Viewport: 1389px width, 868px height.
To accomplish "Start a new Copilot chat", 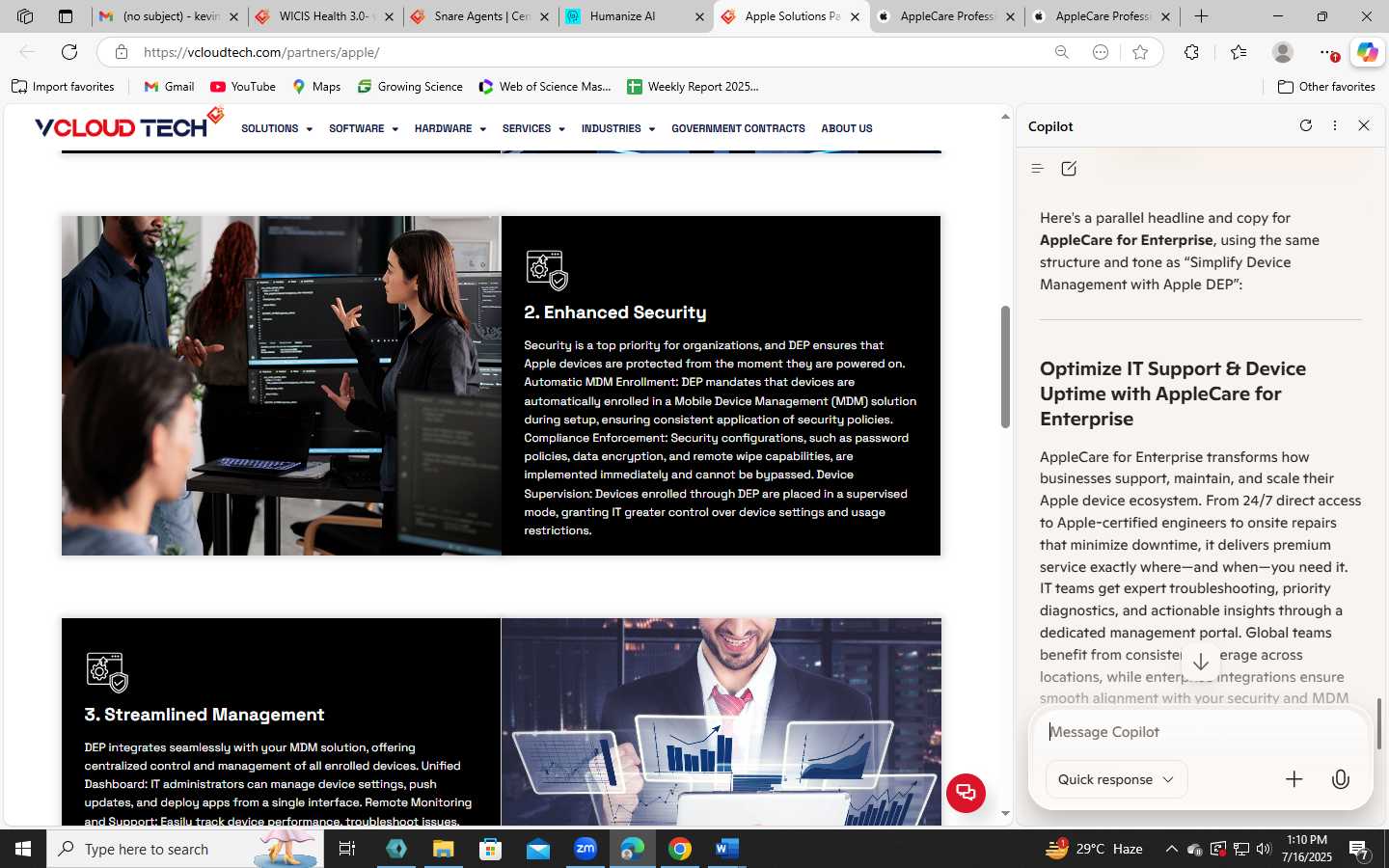I will [x=1069, y=169].
